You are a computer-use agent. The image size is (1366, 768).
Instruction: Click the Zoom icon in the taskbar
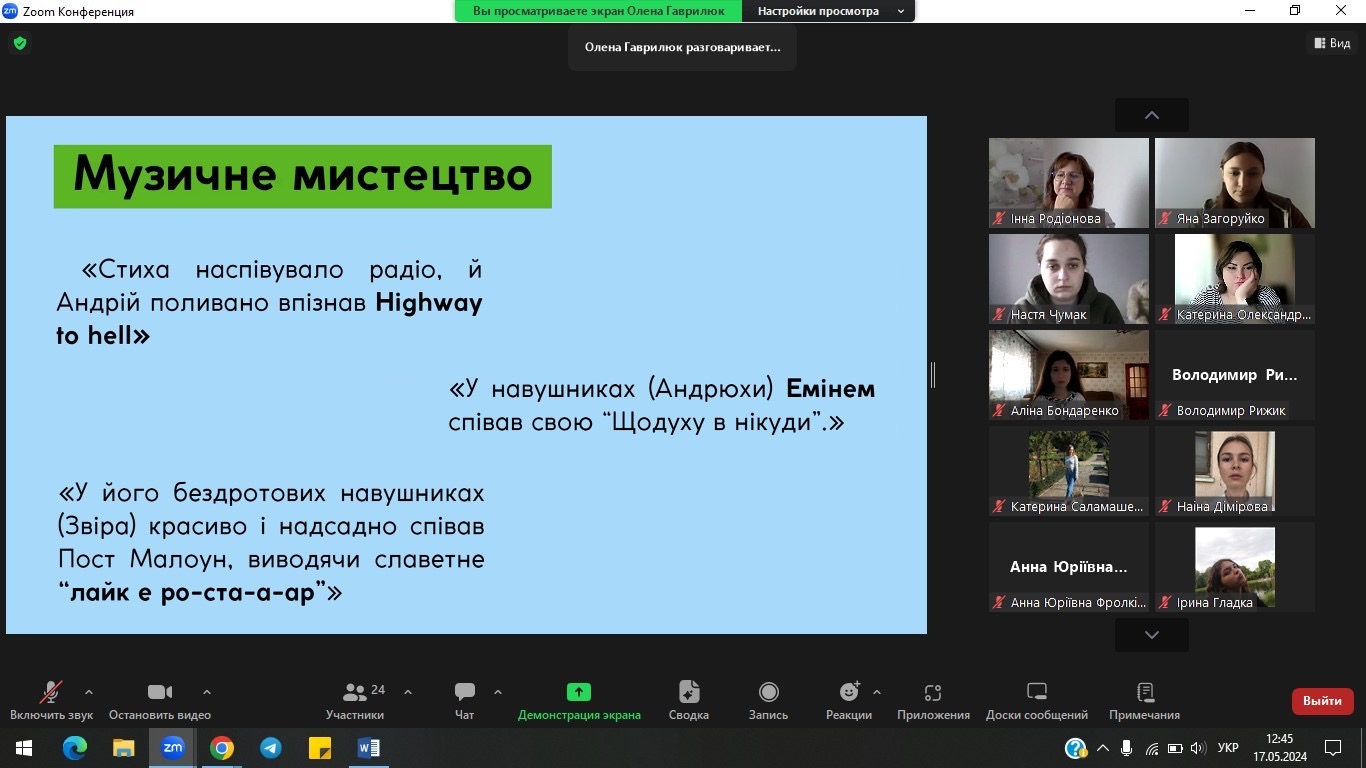(172, 747)
